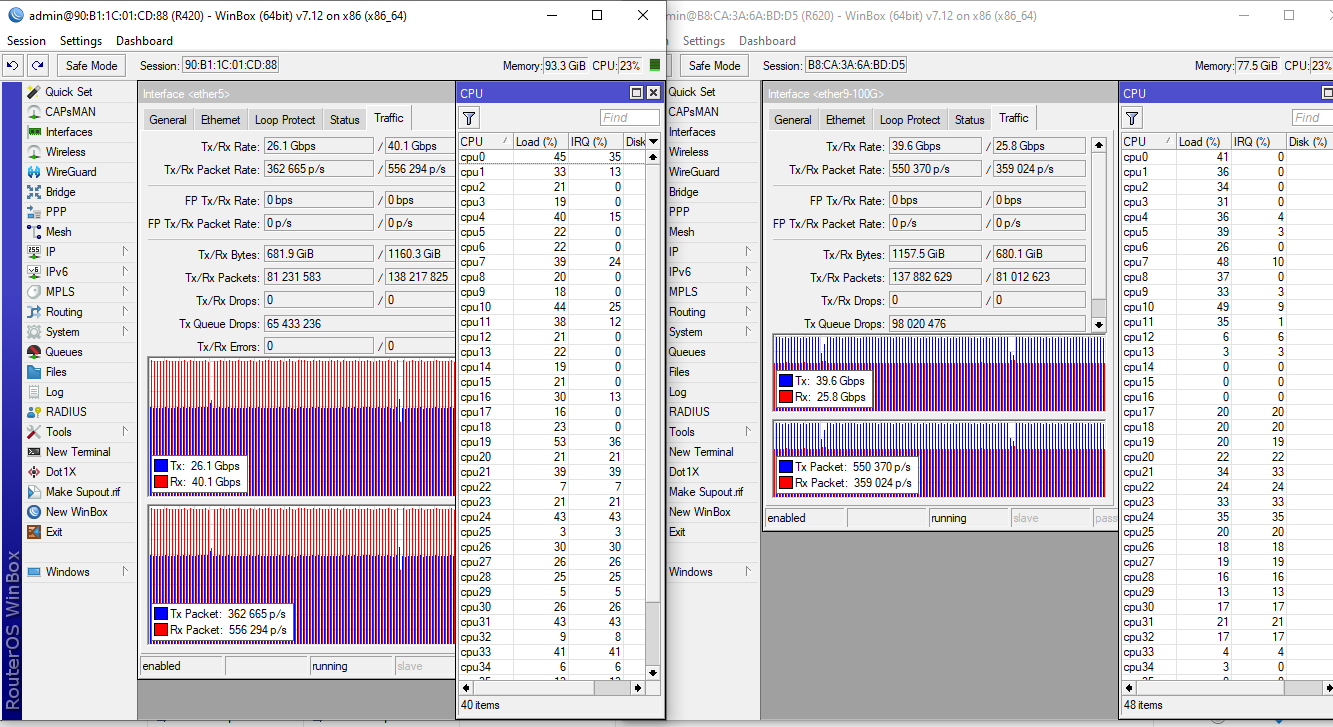The width and height of the screenshot is (1333, 727).
Task: Open the Session menu
Action: tap(26, 41)
